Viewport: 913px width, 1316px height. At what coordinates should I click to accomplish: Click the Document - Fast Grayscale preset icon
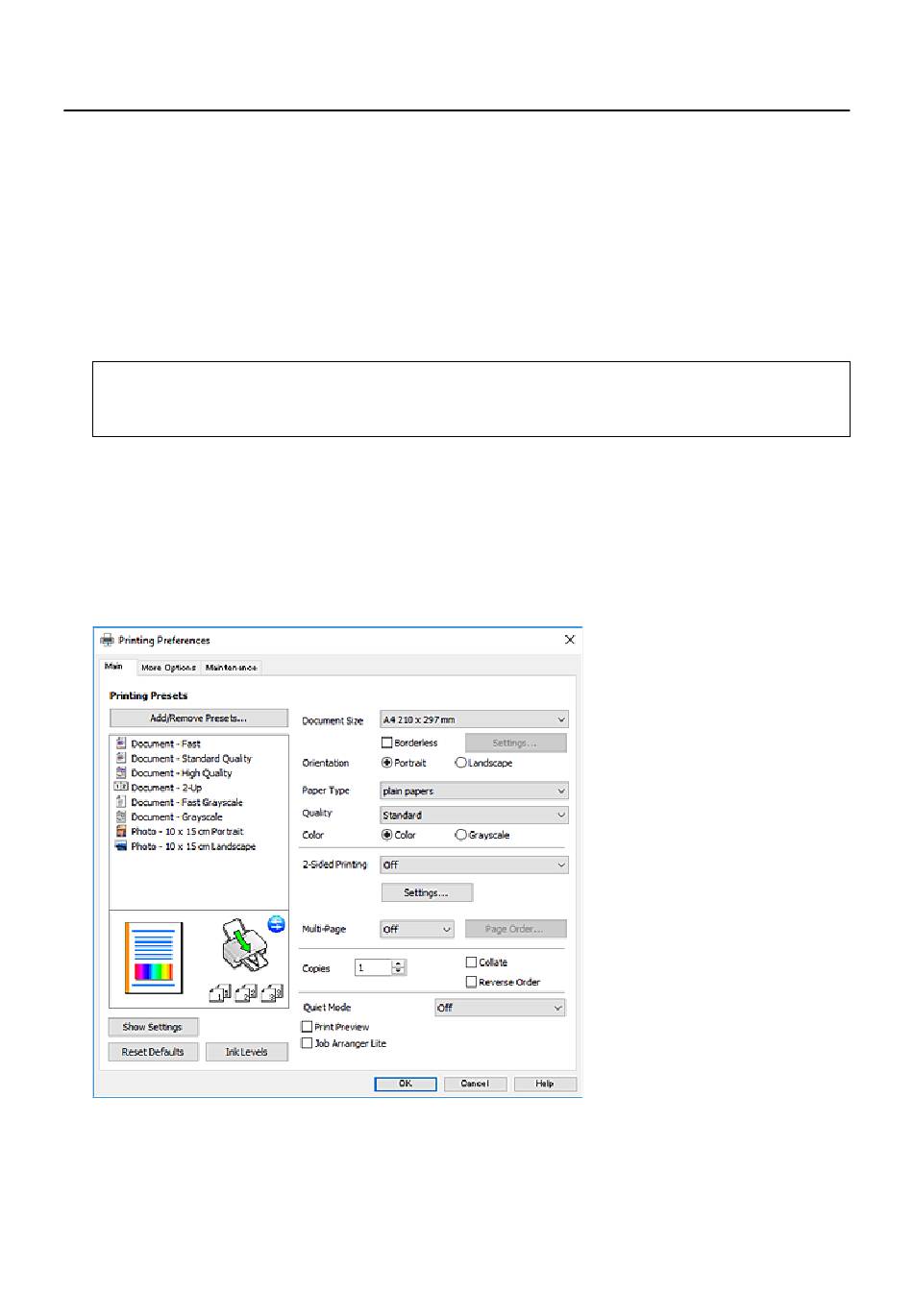point(121,802)
